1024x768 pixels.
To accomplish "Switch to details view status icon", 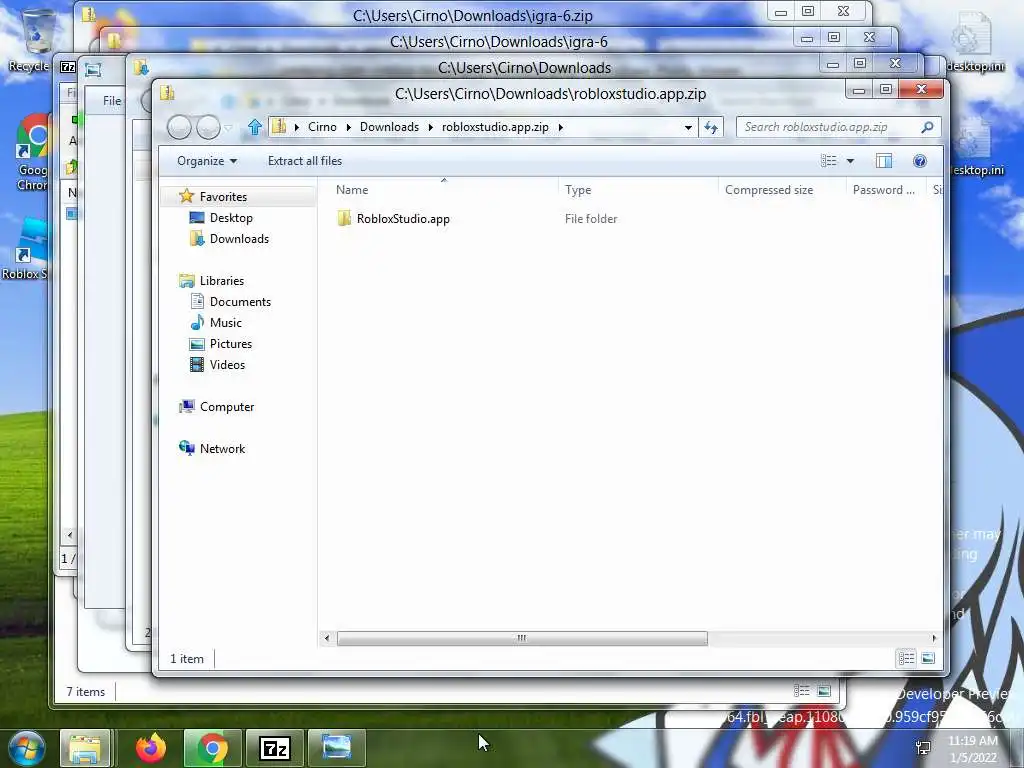I will [906, 658].
